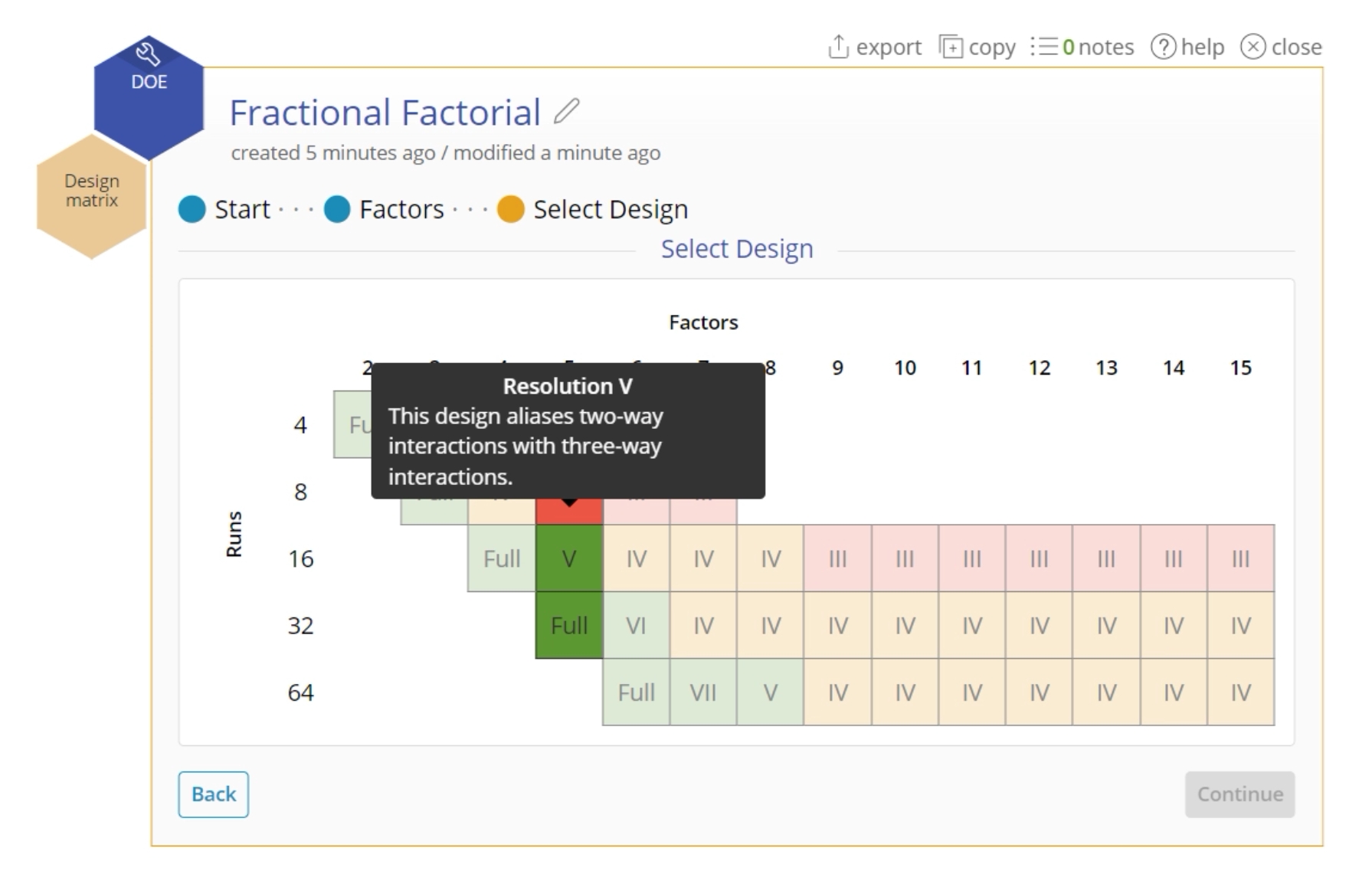Image resolution: width=1372 pixels, height=887 pixels.
Task: Click the export icon
Action: [839, 47]
